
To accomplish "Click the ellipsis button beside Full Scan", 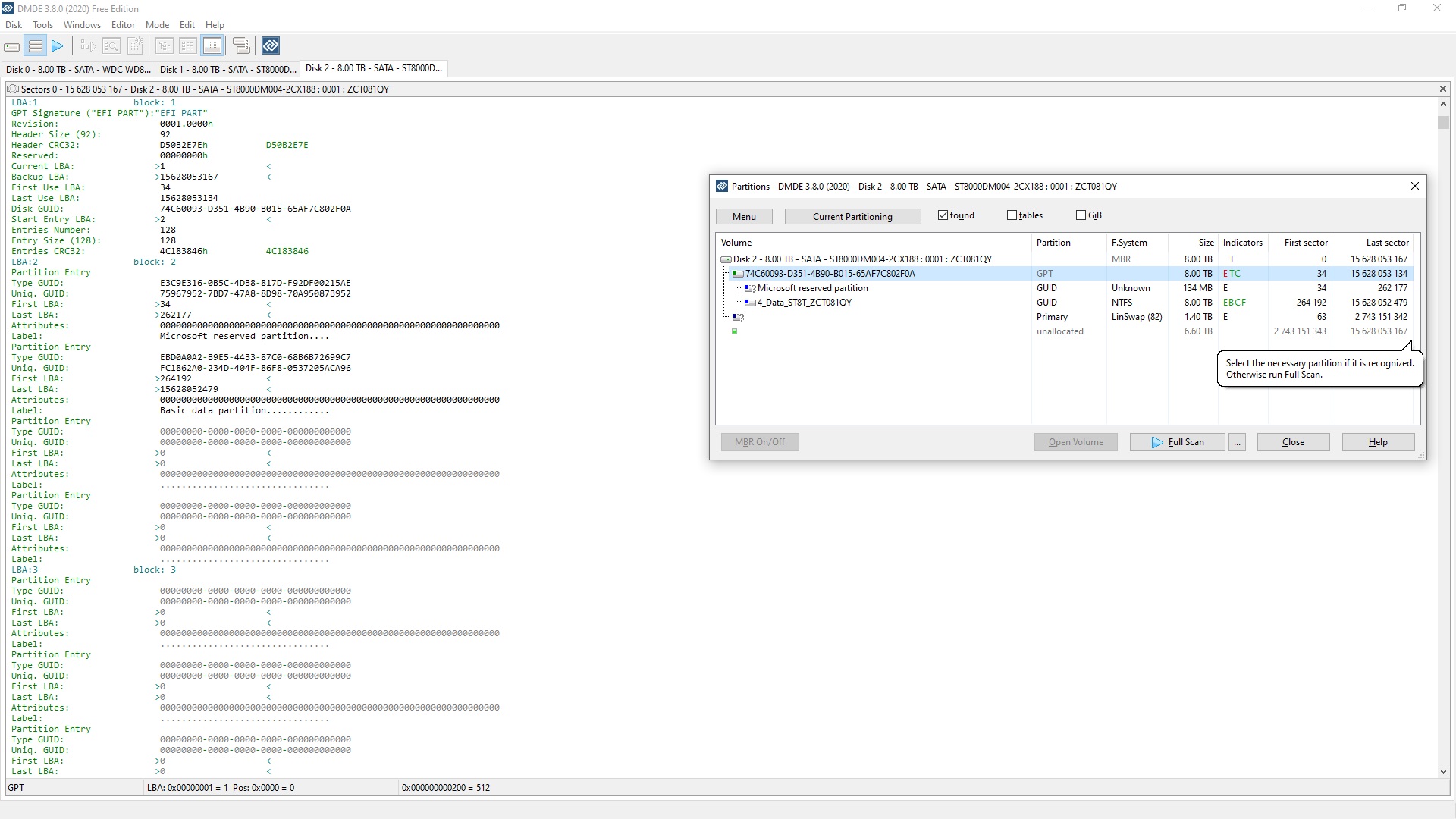I will 1238,442.
